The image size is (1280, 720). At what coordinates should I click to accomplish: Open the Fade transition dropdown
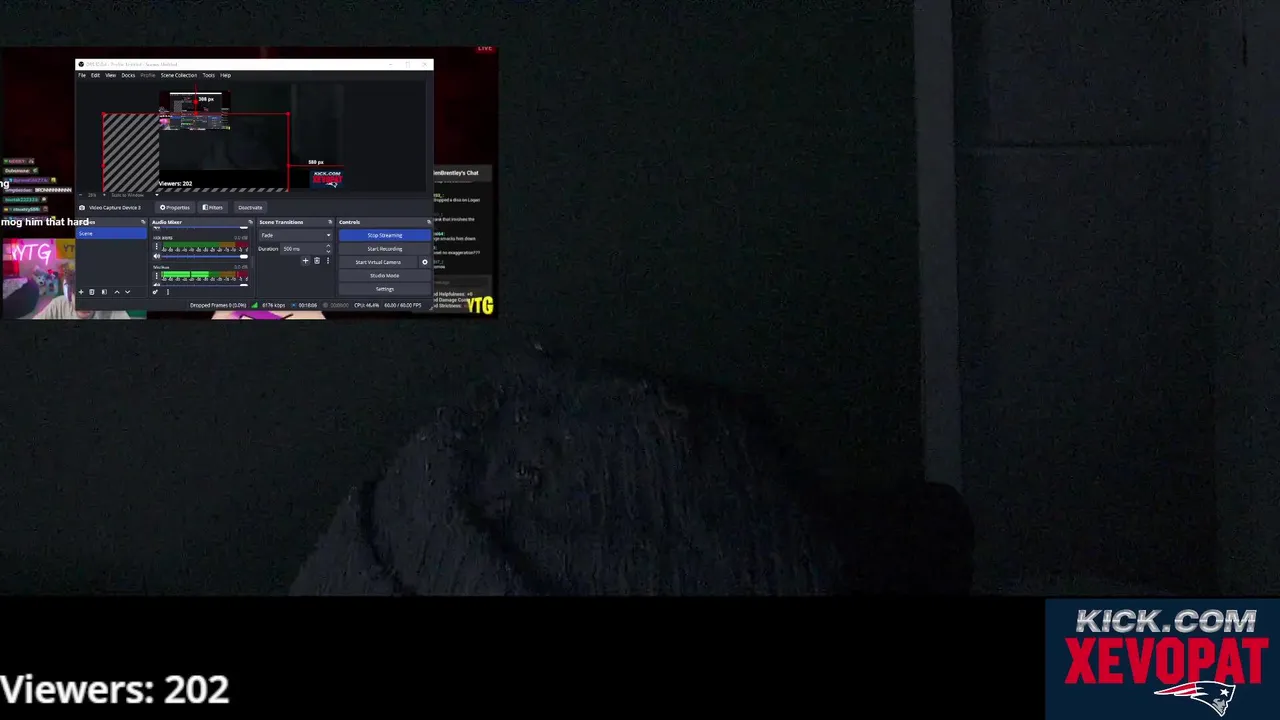[x=295, y=235]
